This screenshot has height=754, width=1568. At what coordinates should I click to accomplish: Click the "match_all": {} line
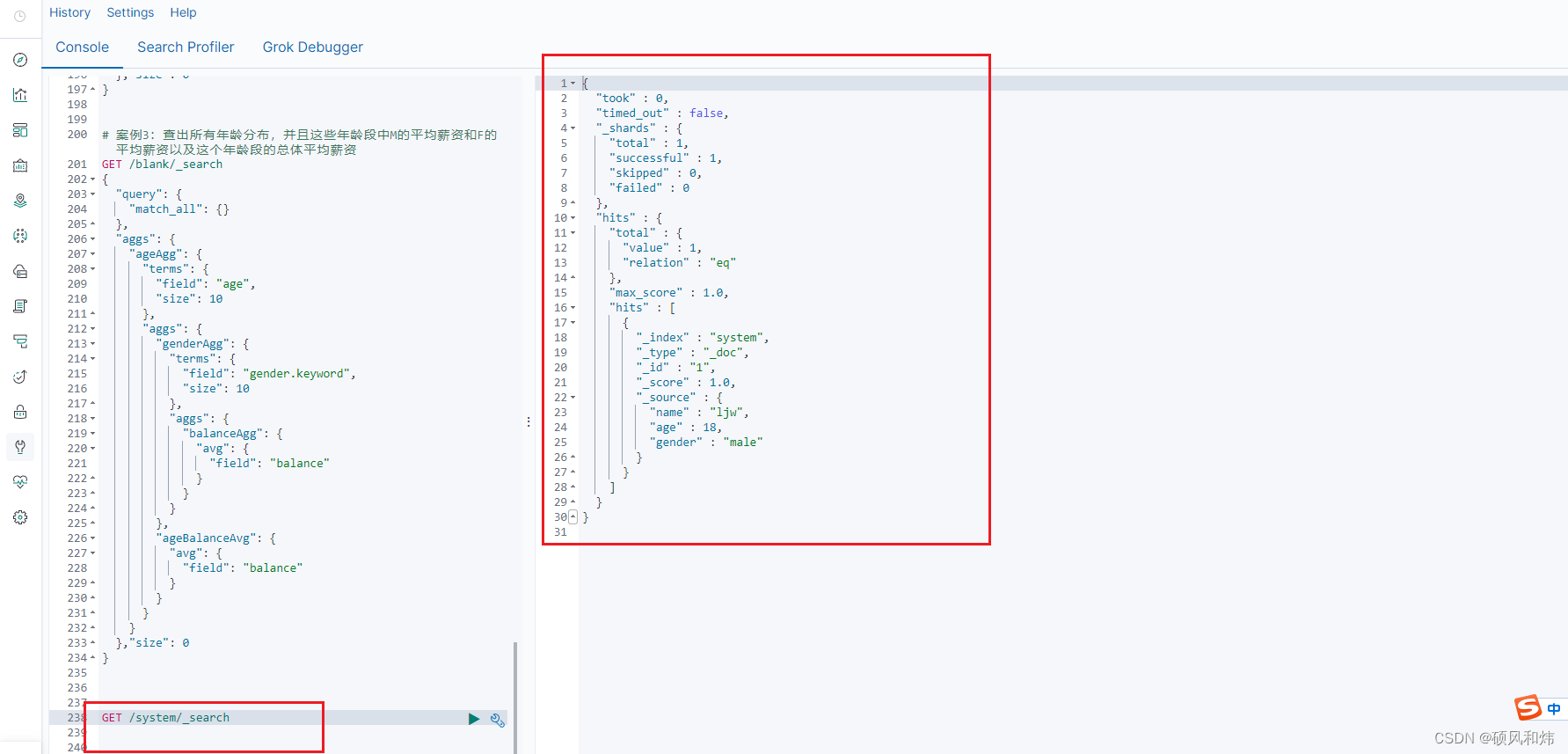[x=180, y=209]
